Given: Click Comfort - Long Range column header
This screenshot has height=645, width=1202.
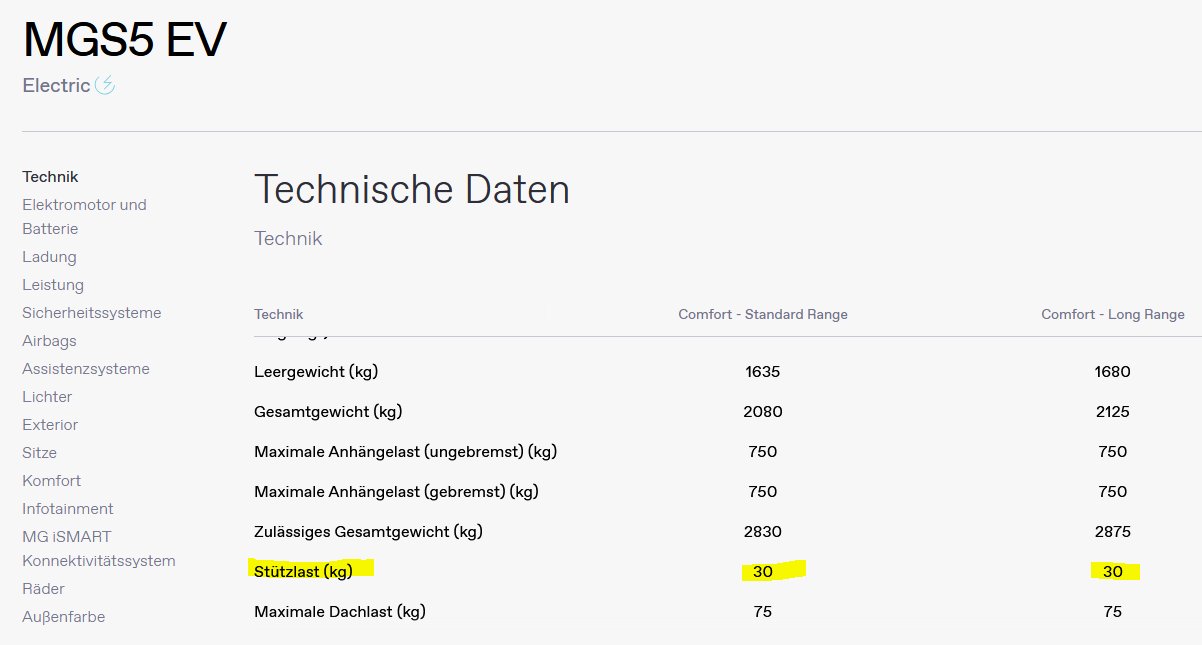Looking at the screenshot, I should click(x=1112, y=314).
